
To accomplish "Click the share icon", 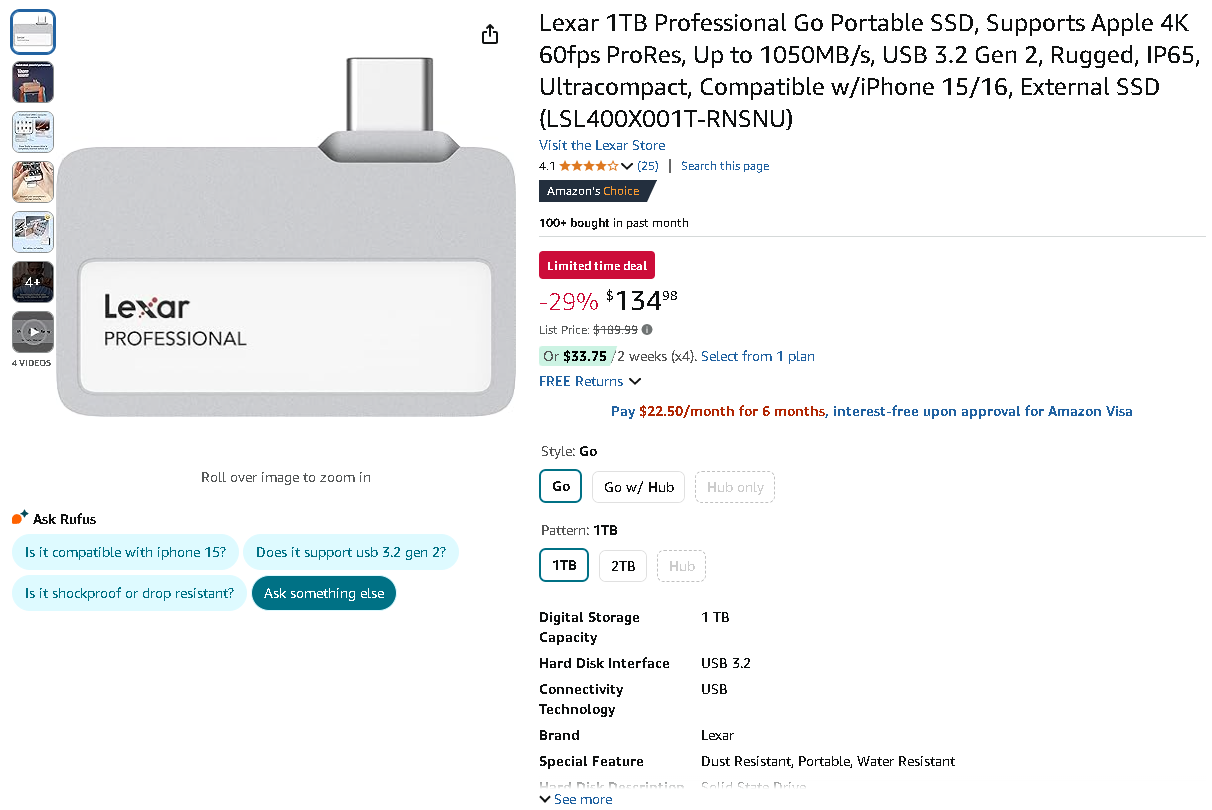I will 489,33.
